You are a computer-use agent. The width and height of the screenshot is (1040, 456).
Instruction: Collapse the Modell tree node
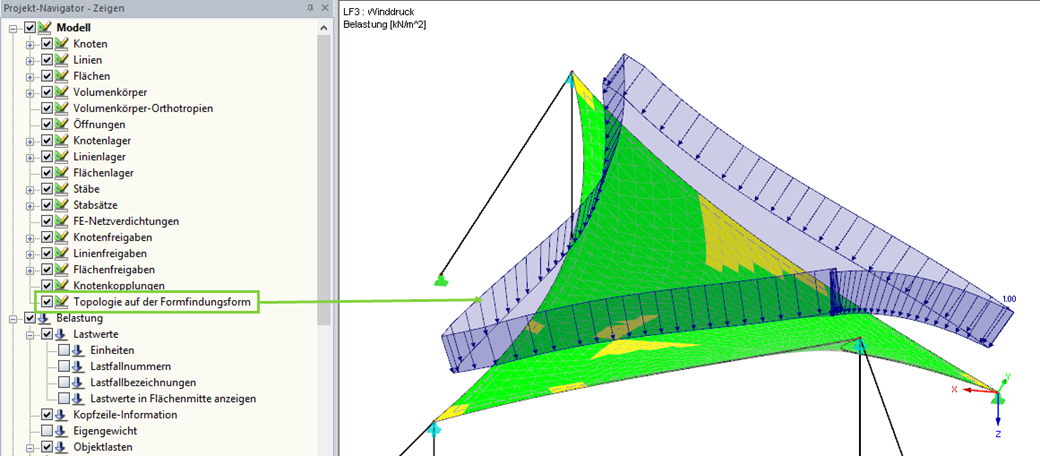coord(13,28)
